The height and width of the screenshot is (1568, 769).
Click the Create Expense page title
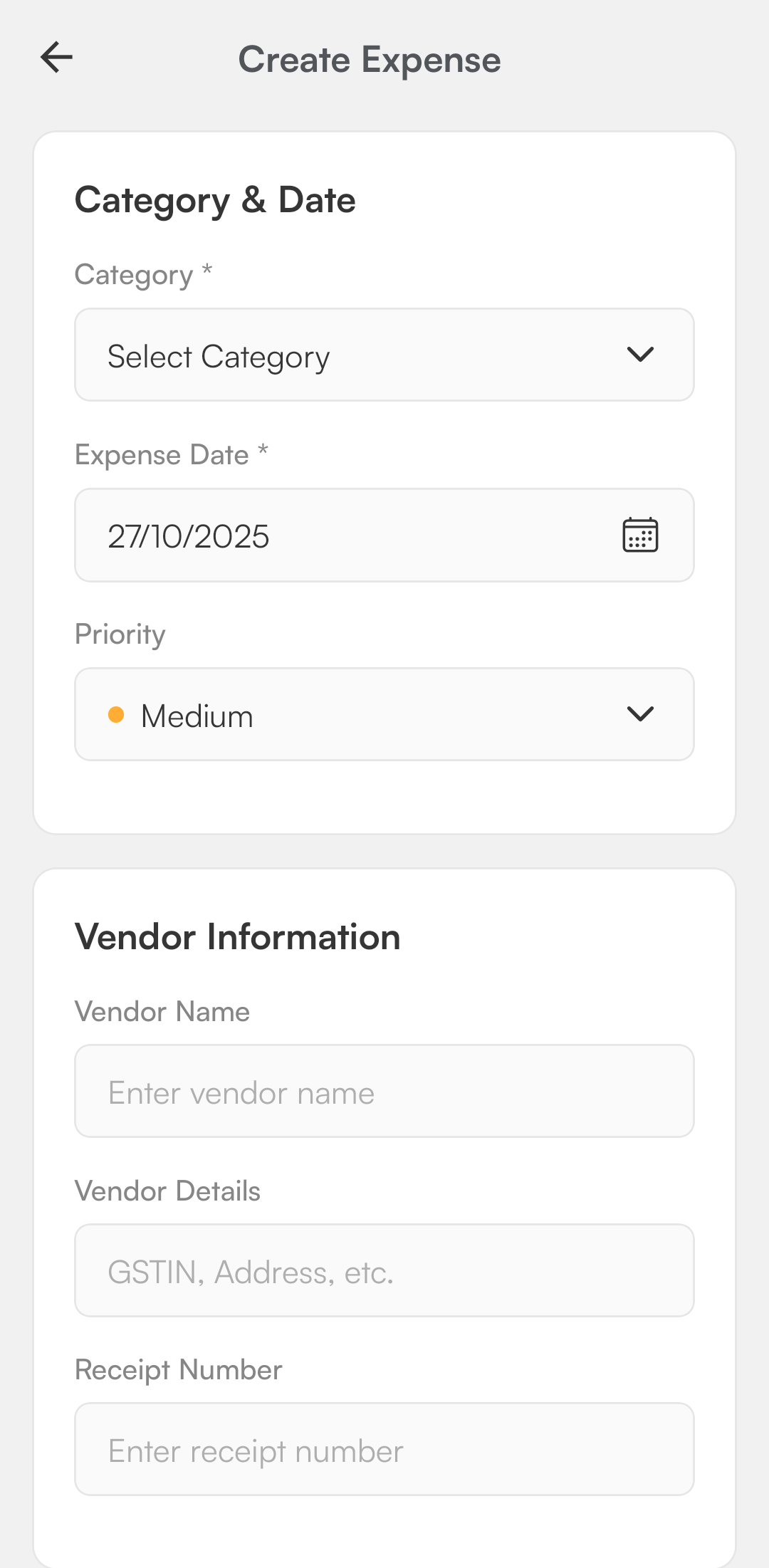(x=370, y=60)
